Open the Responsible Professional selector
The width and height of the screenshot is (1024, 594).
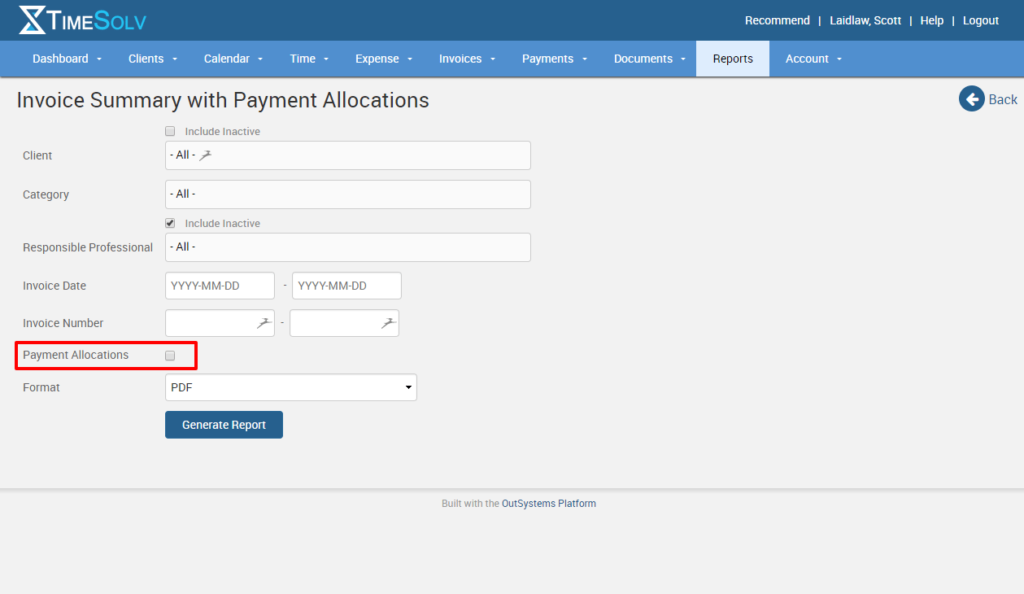coord(347,247)
